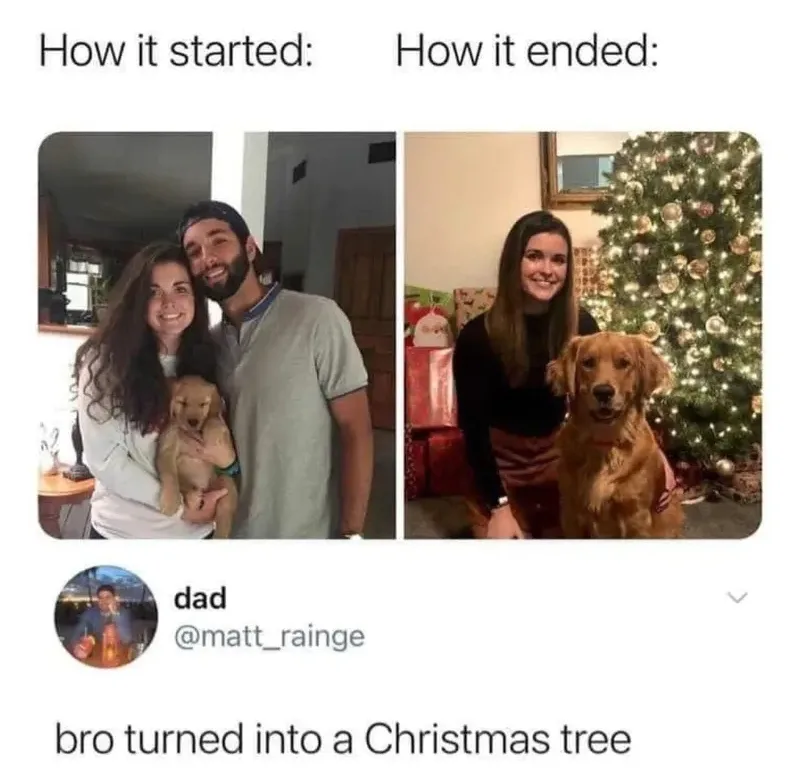Open the right photo with Christmas tree

click(583, 335)
